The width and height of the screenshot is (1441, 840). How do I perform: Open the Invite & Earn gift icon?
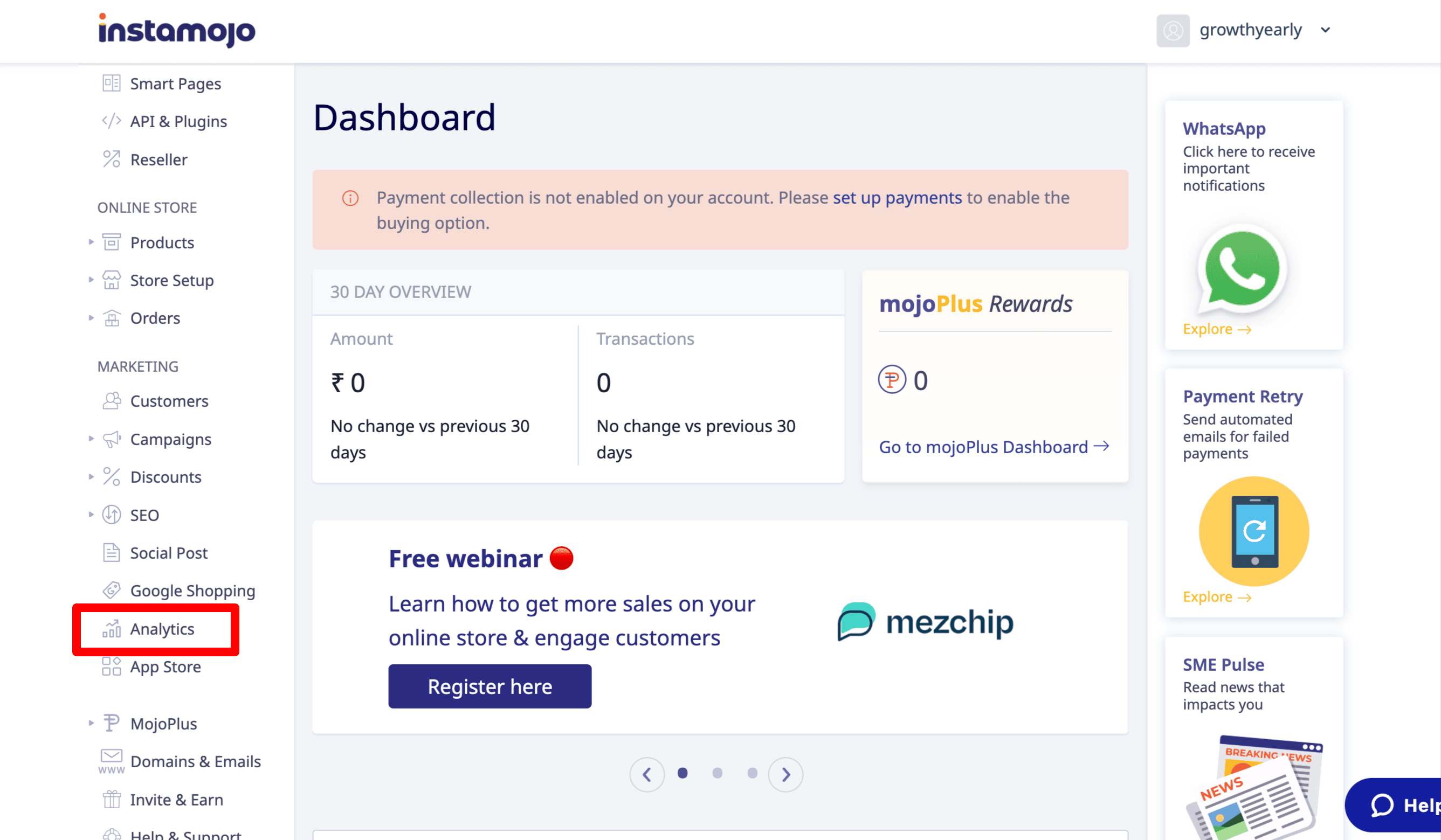[x=112, y=799]
